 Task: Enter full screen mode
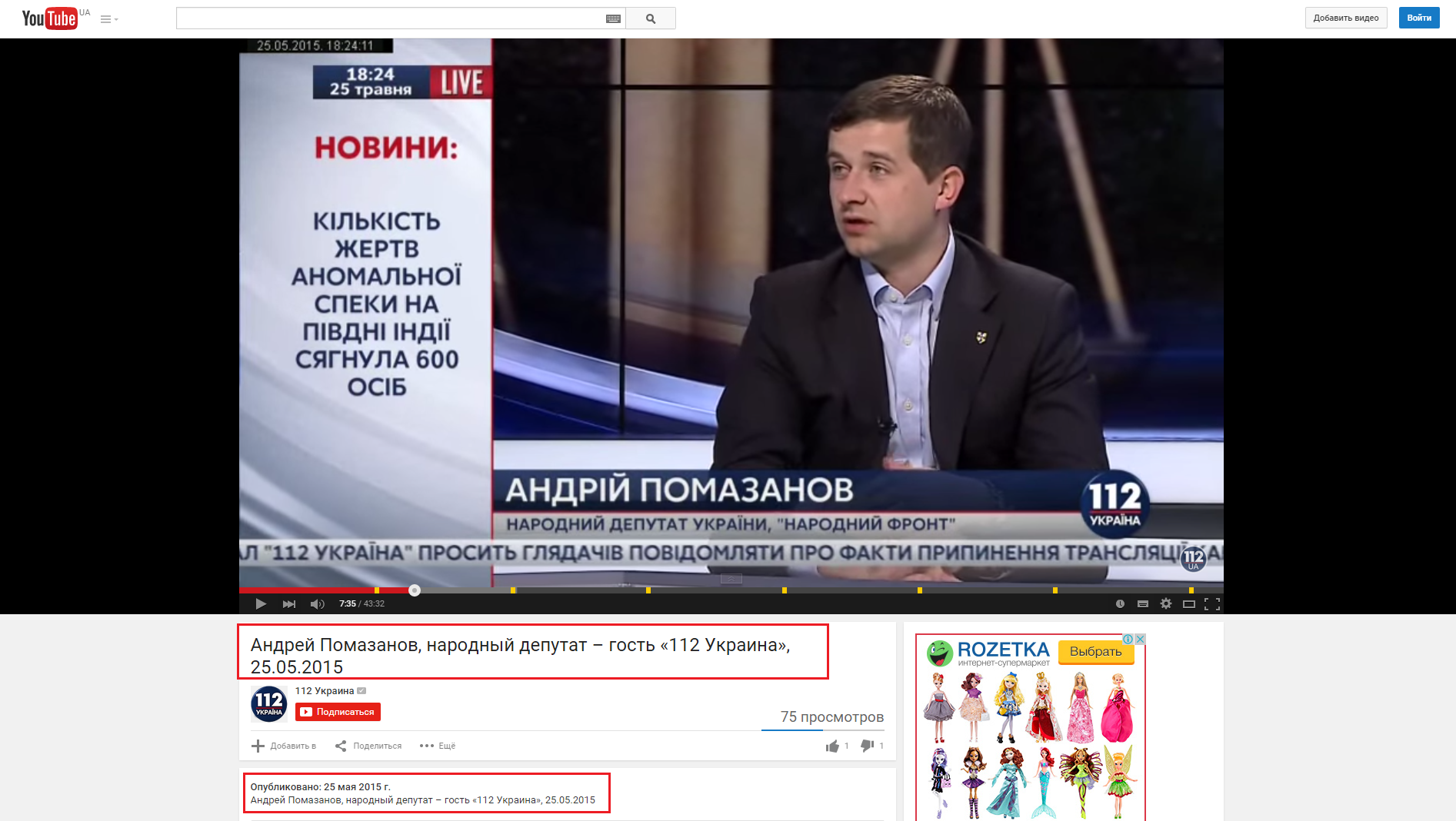pos(1212,604)
